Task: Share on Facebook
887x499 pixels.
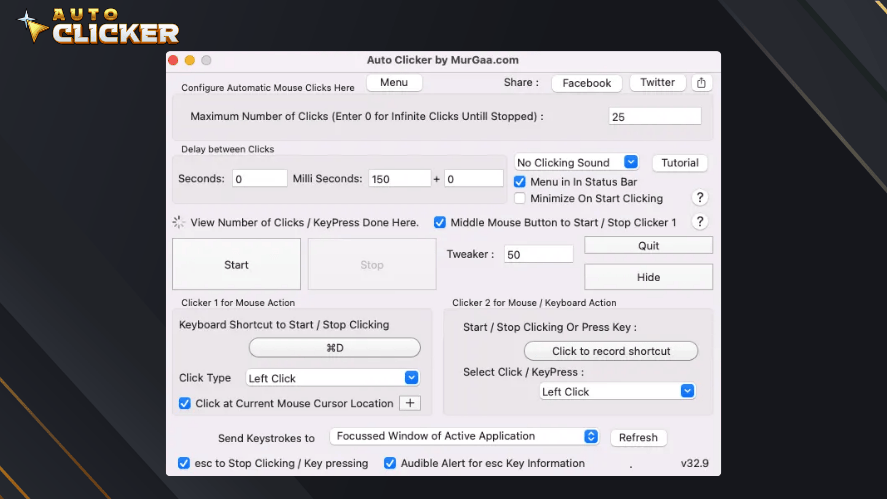Action: click(587, 83)
